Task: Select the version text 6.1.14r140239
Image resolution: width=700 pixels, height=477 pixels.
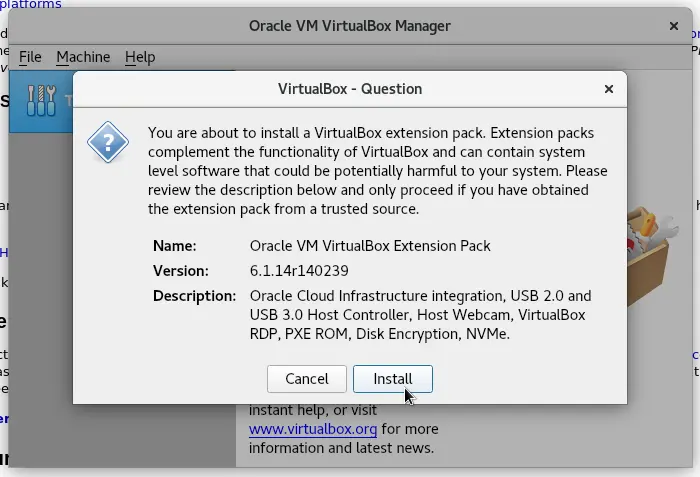Action: (x=299, y=271)
